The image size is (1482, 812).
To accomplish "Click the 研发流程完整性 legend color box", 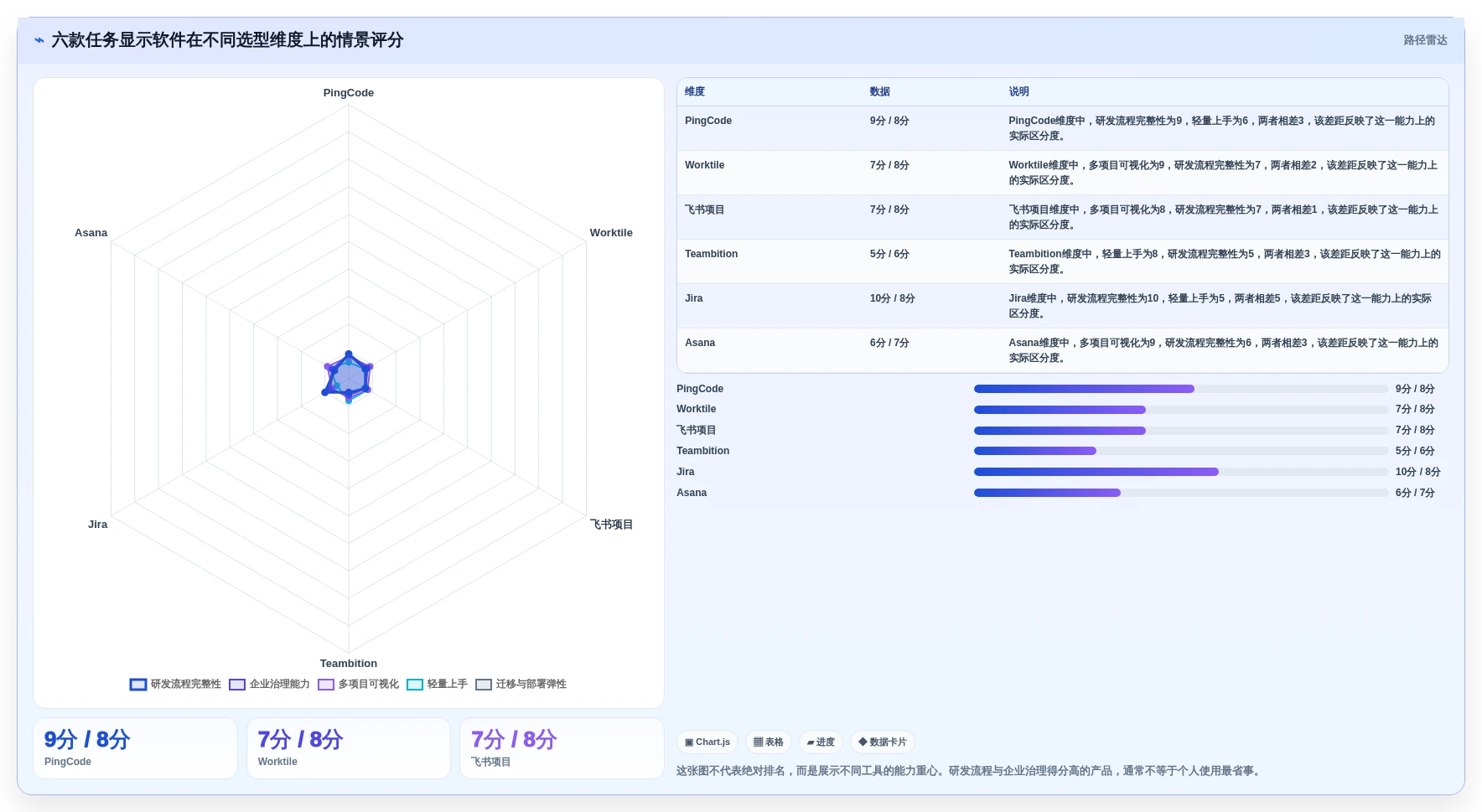I will pyautogui.click(x=138, y=685).
